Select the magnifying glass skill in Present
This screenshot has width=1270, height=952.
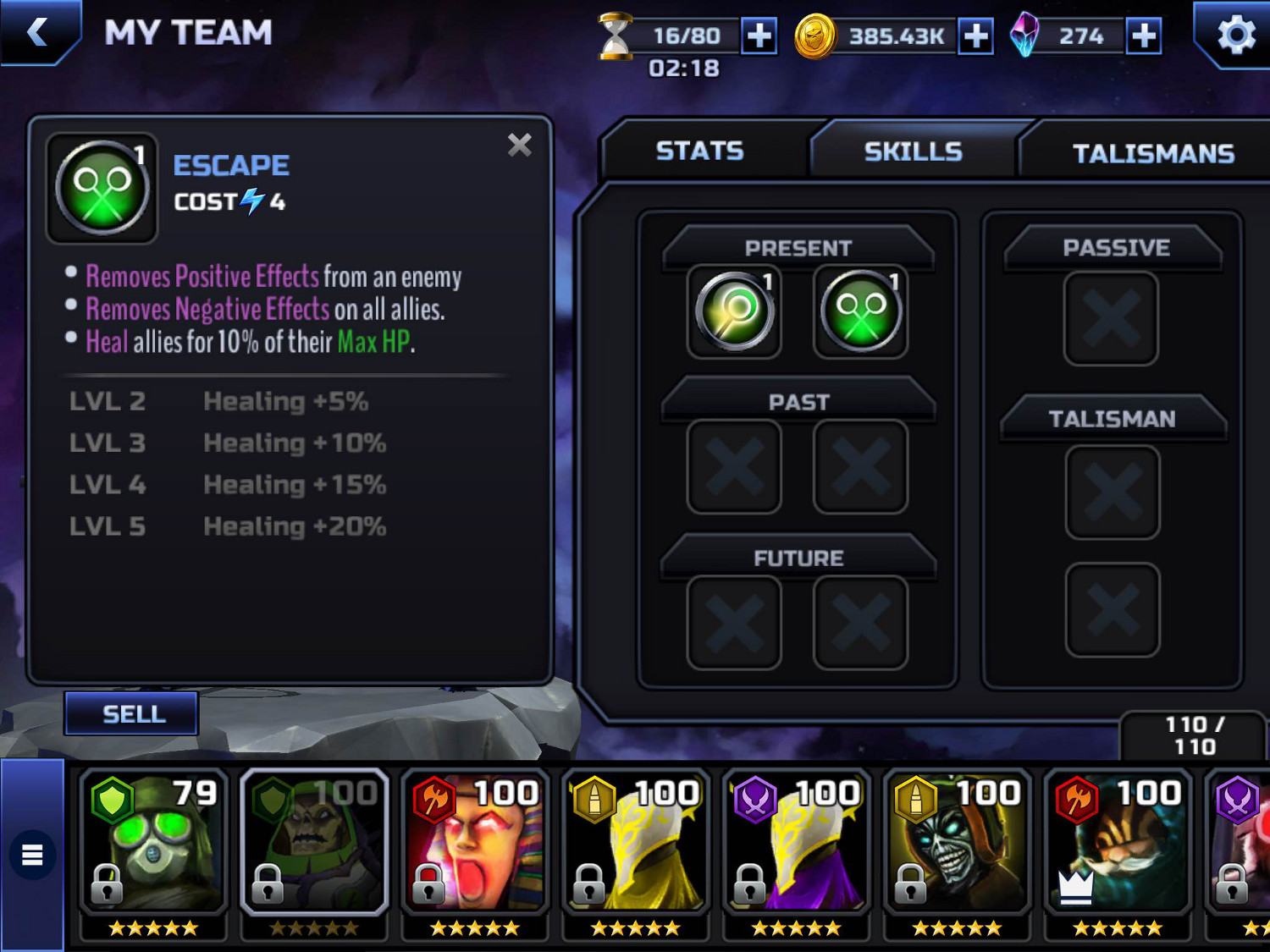pyautogui.click(x=734, y=311)
